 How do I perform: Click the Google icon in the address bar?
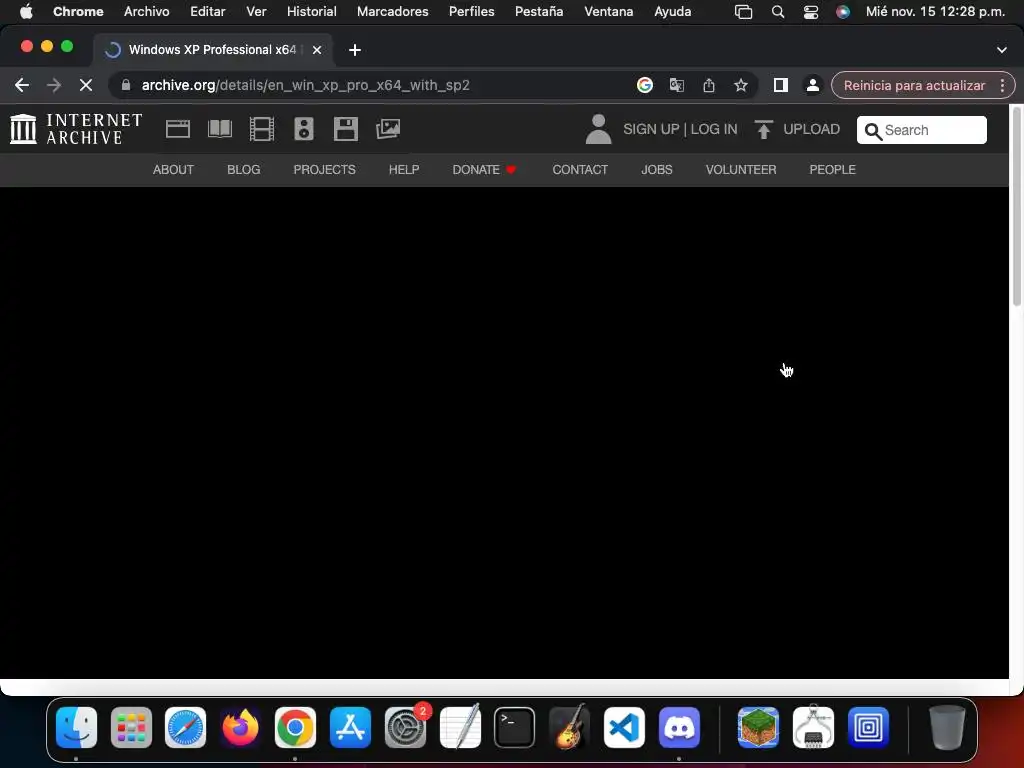point(645,85)
